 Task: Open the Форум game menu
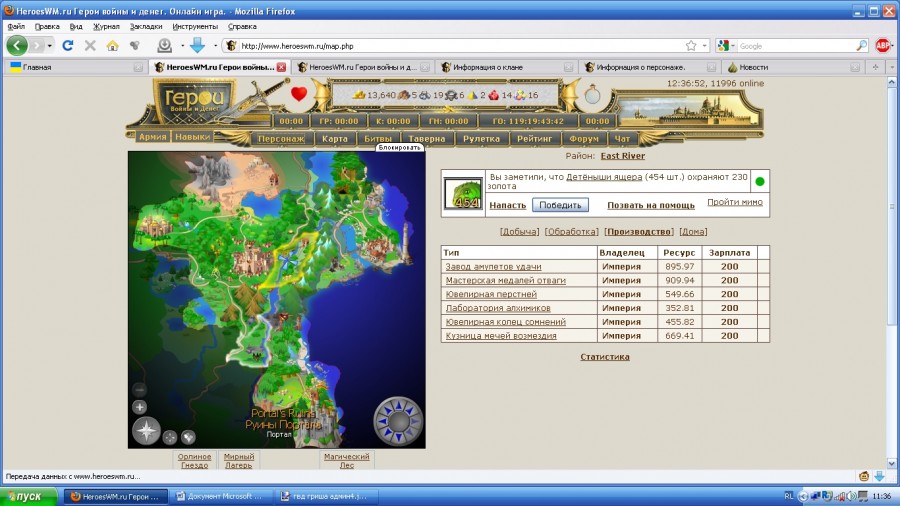point(584,138)
